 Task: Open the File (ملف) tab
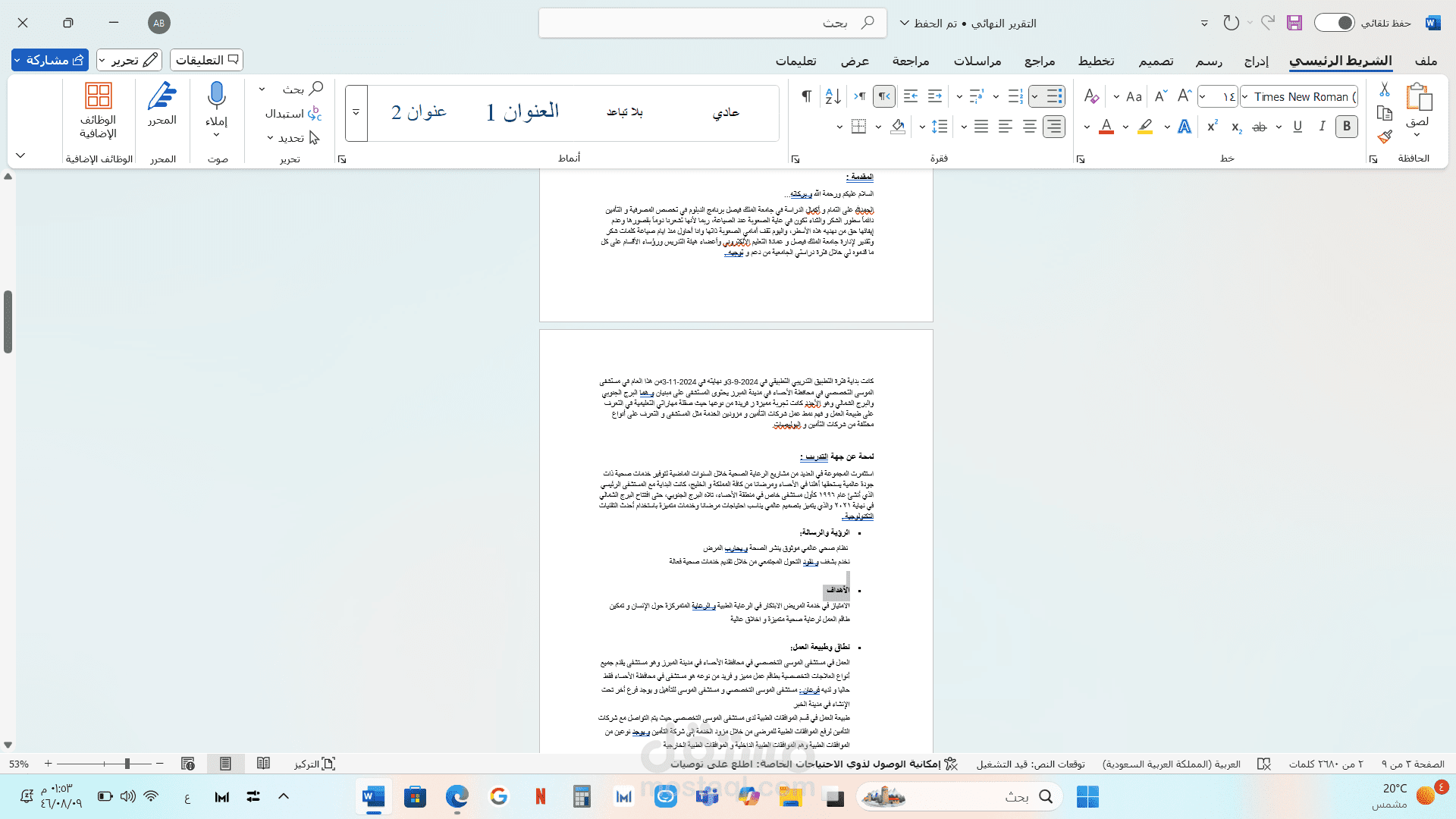(x=1426, y=61)
